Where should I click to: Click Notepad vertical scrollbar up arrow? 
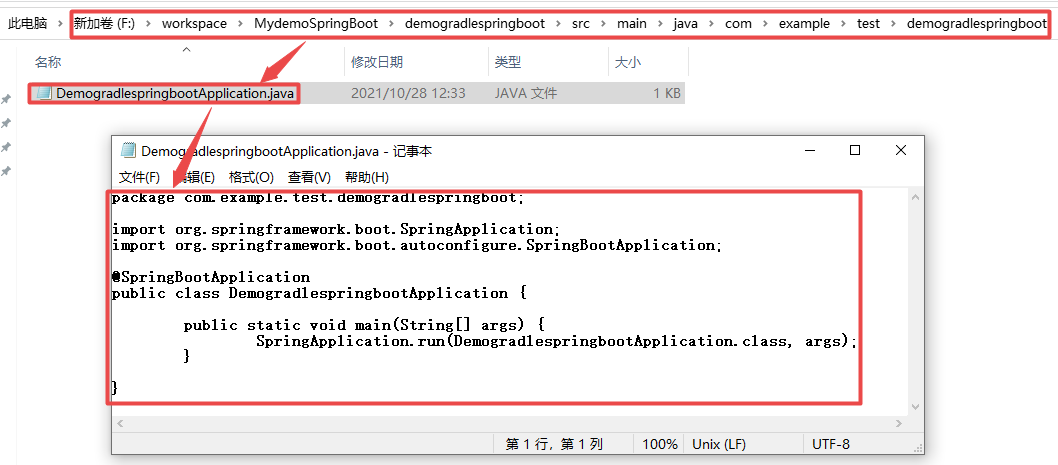(916, 197)
